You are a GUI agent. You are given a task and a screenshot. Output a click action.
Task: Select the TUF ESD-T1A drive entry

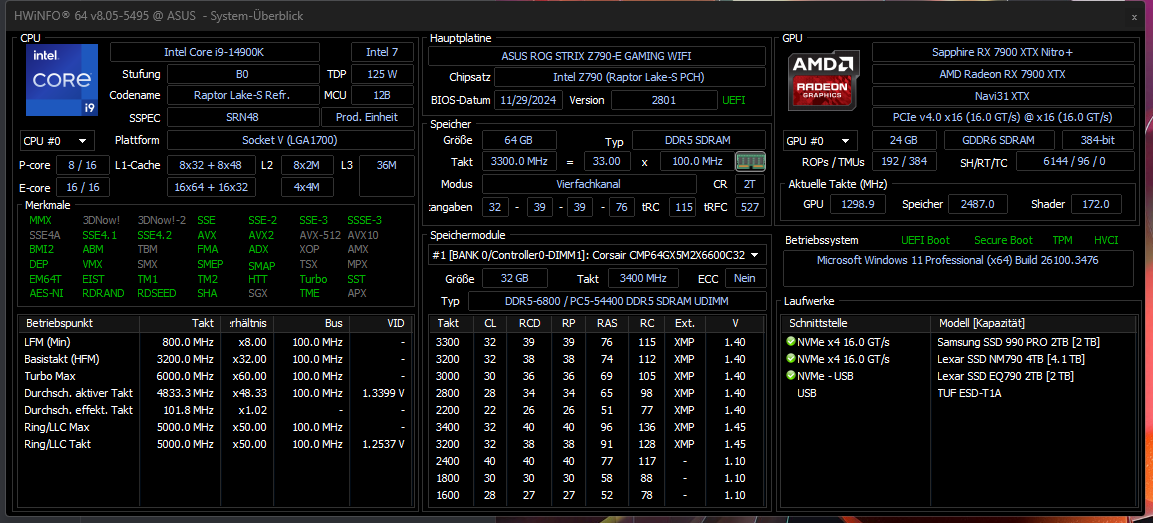[958, 393]
